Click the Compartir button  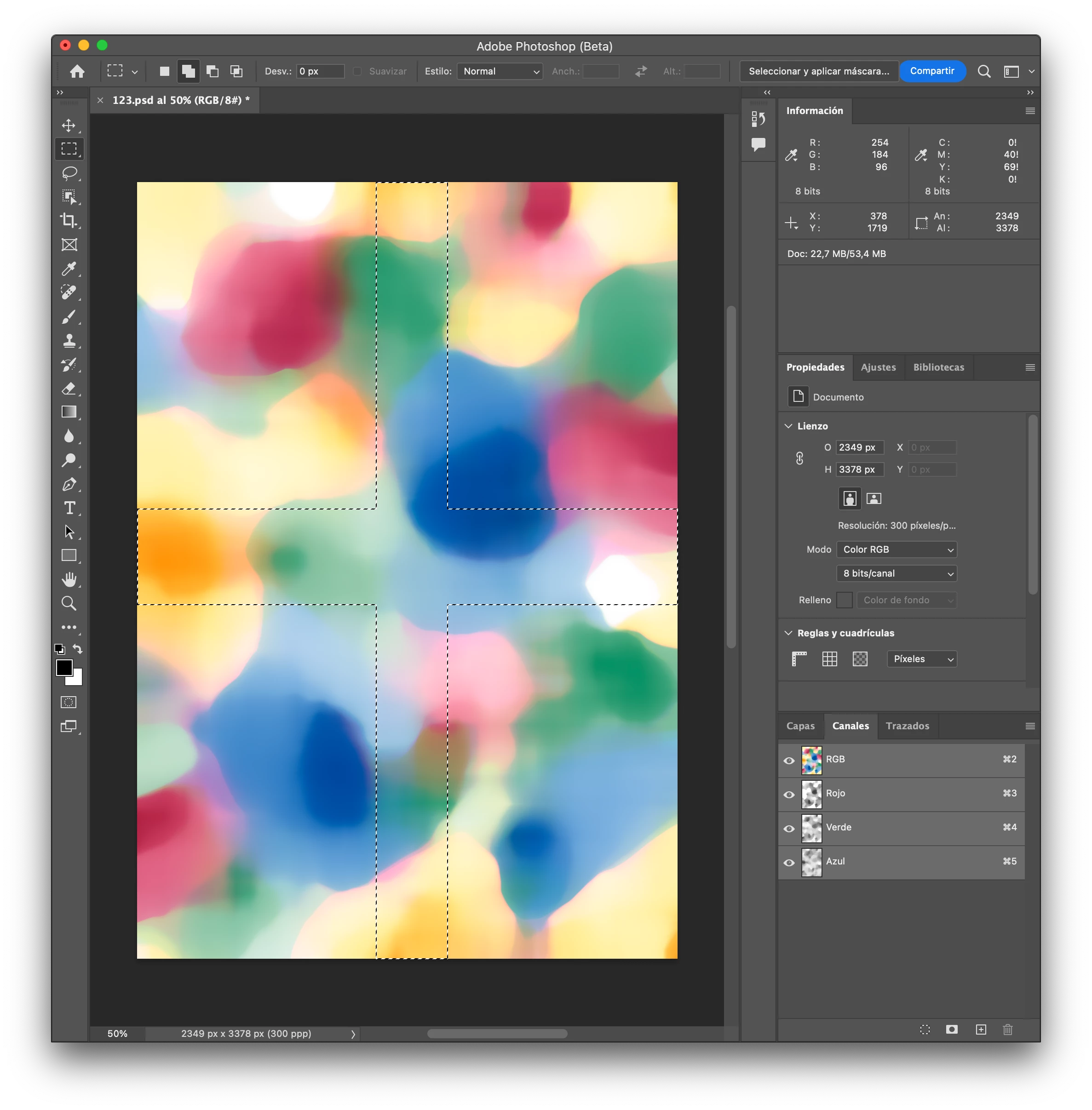coord(931,71)
